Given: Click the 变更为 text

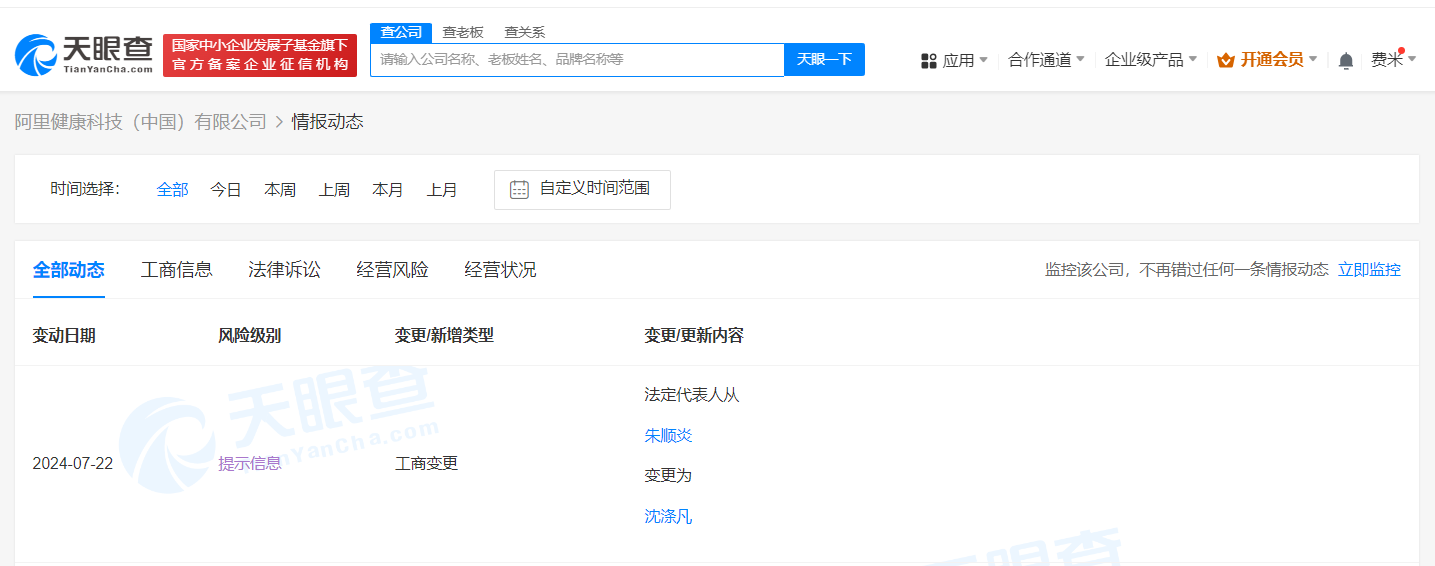Looking at the screenshot, I should tap(668, 475).
